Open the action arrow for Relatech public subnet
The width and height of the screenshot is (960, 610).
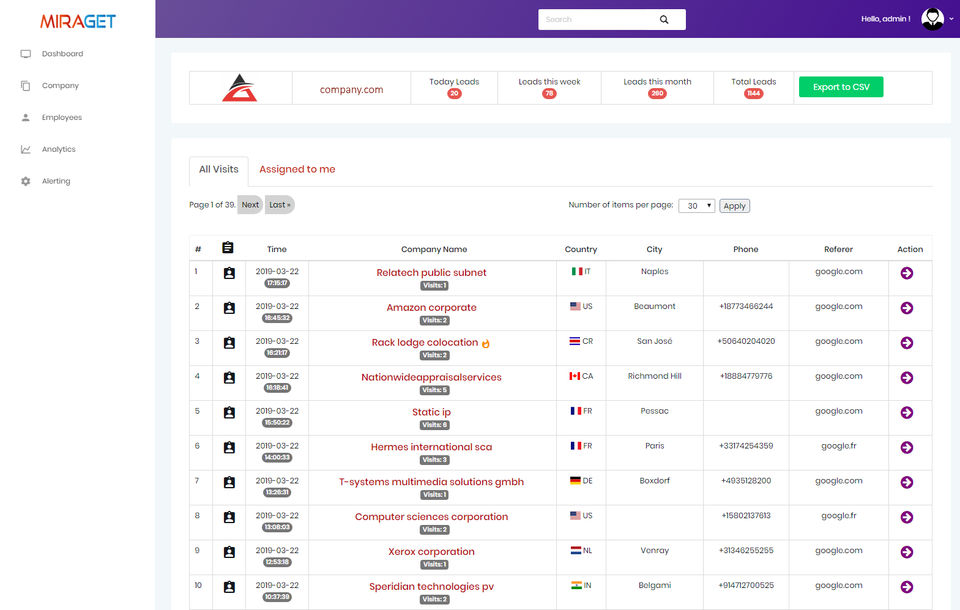(x=907, y=273)
